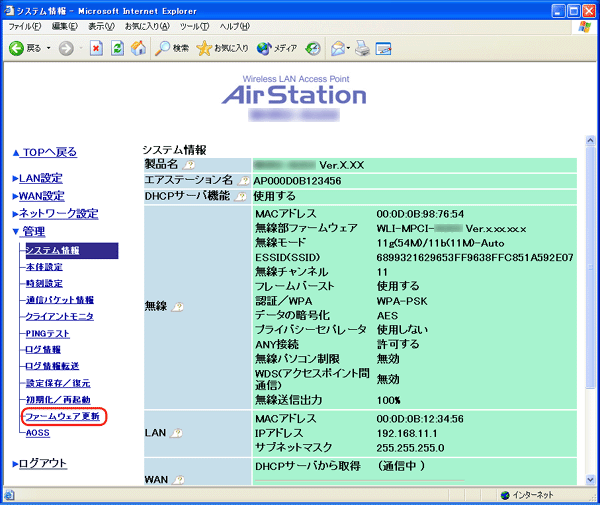
Task: Open the 通信パケット情報 link
Action: [x=60, y=300]
